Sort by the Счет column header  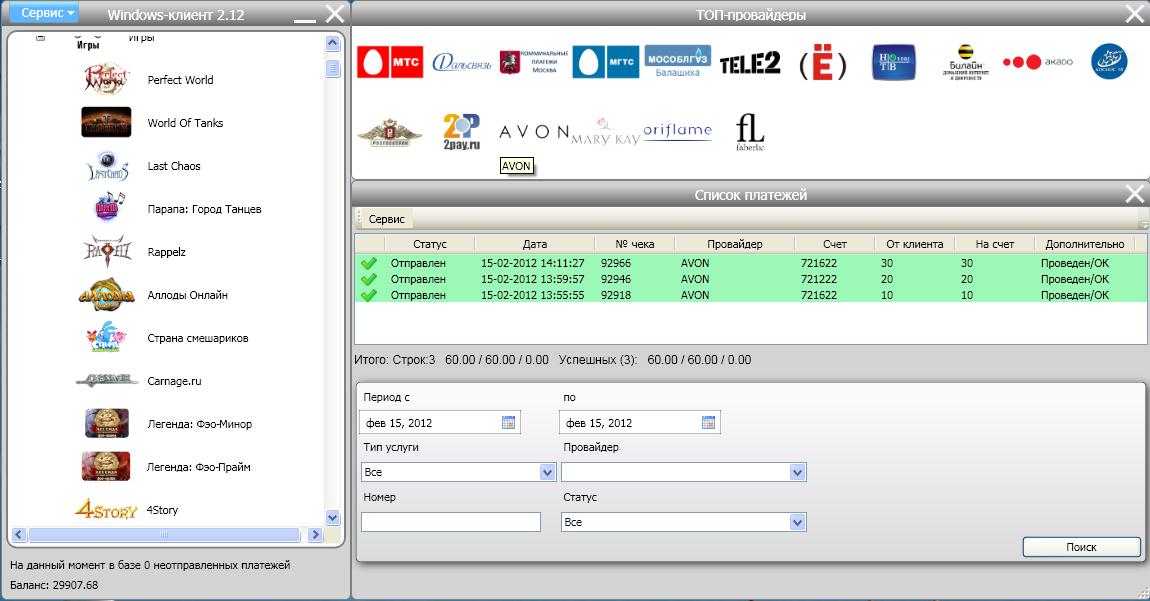[x=835, y=244]
